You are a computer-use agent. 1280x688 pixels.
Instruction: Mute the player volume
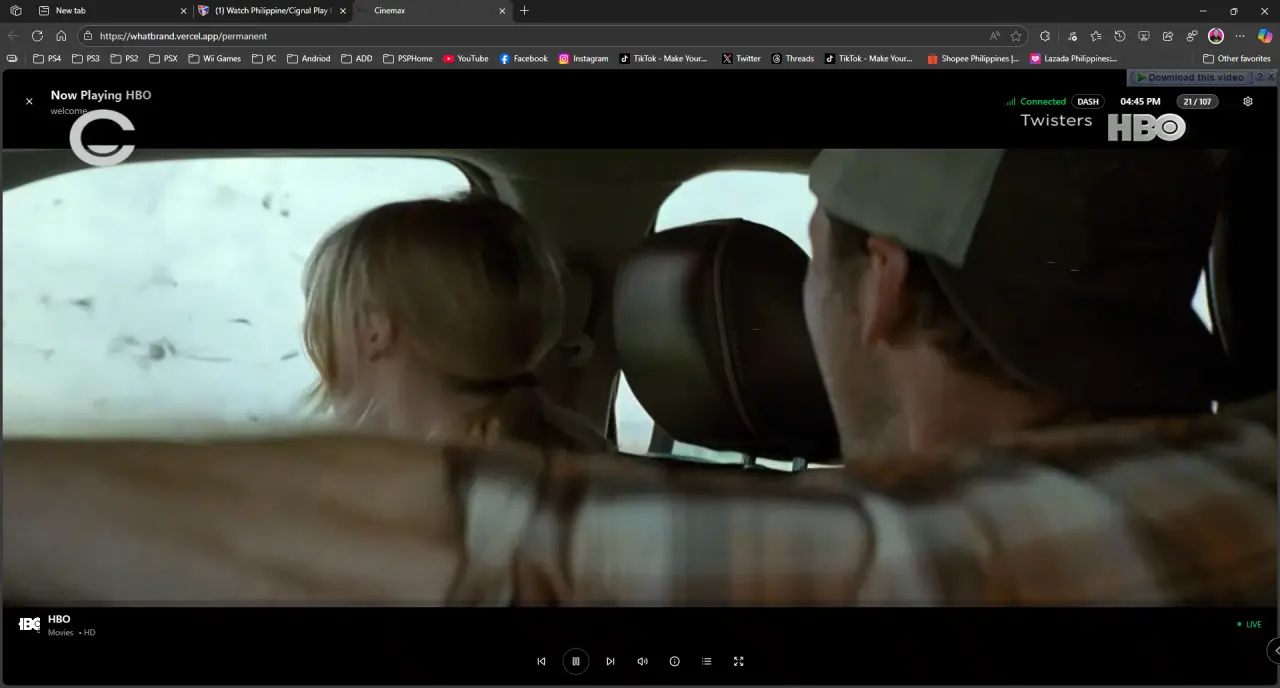coord(642,661)
